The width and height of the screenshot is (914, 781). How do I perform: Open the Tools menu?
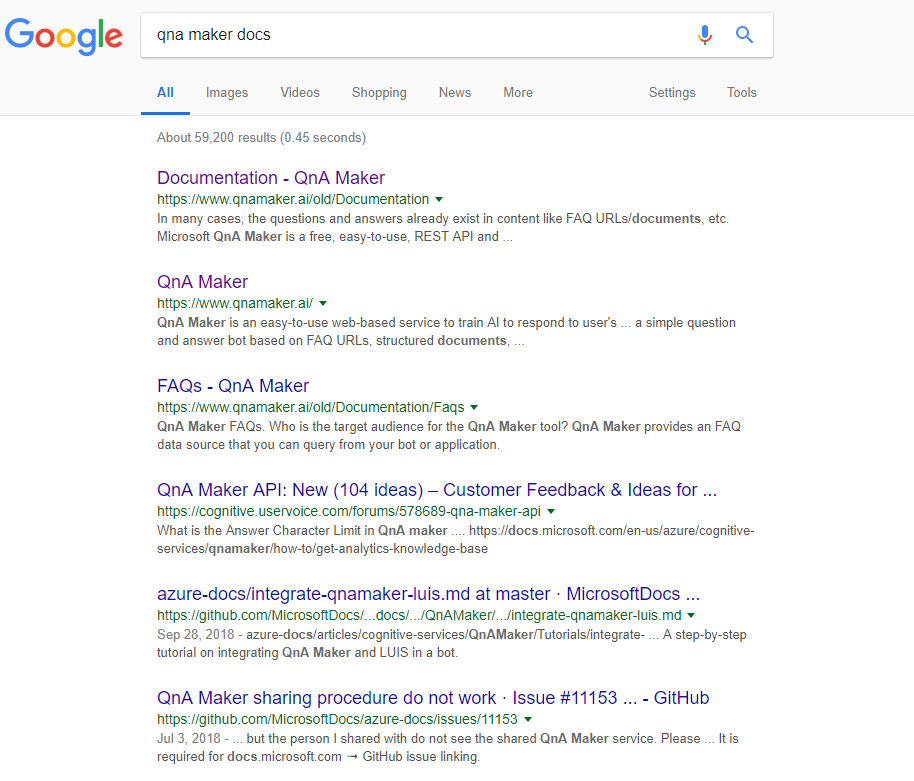coord(741,92)
